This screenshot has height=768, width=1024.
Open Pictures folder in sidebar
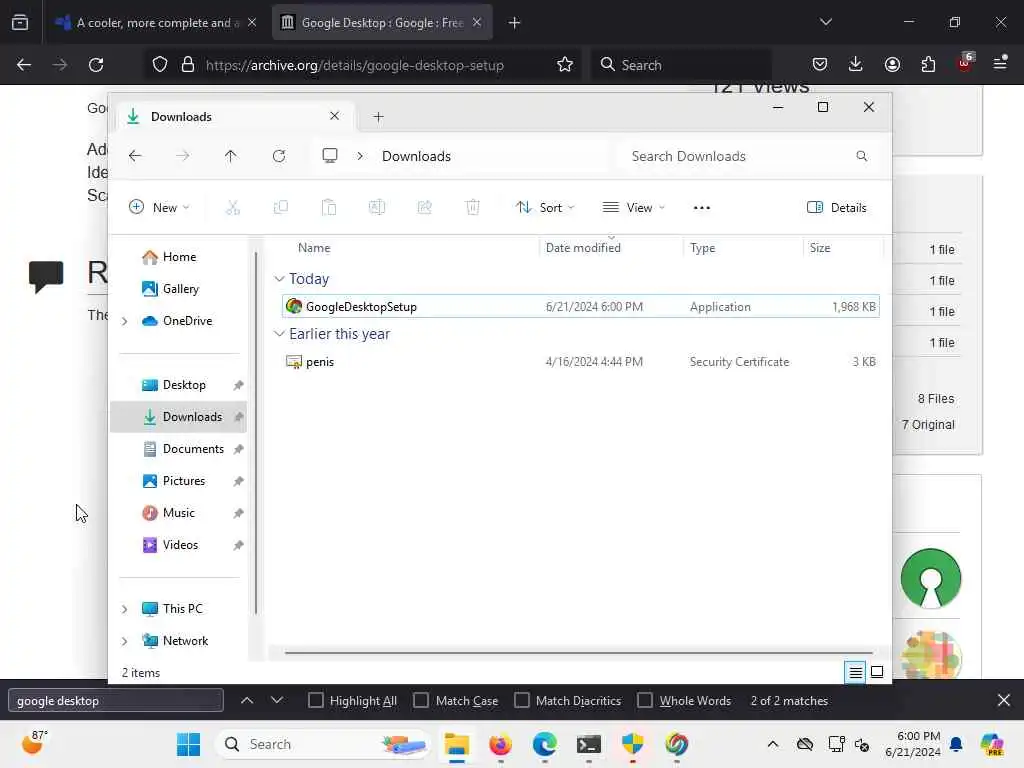pos(178,481)
